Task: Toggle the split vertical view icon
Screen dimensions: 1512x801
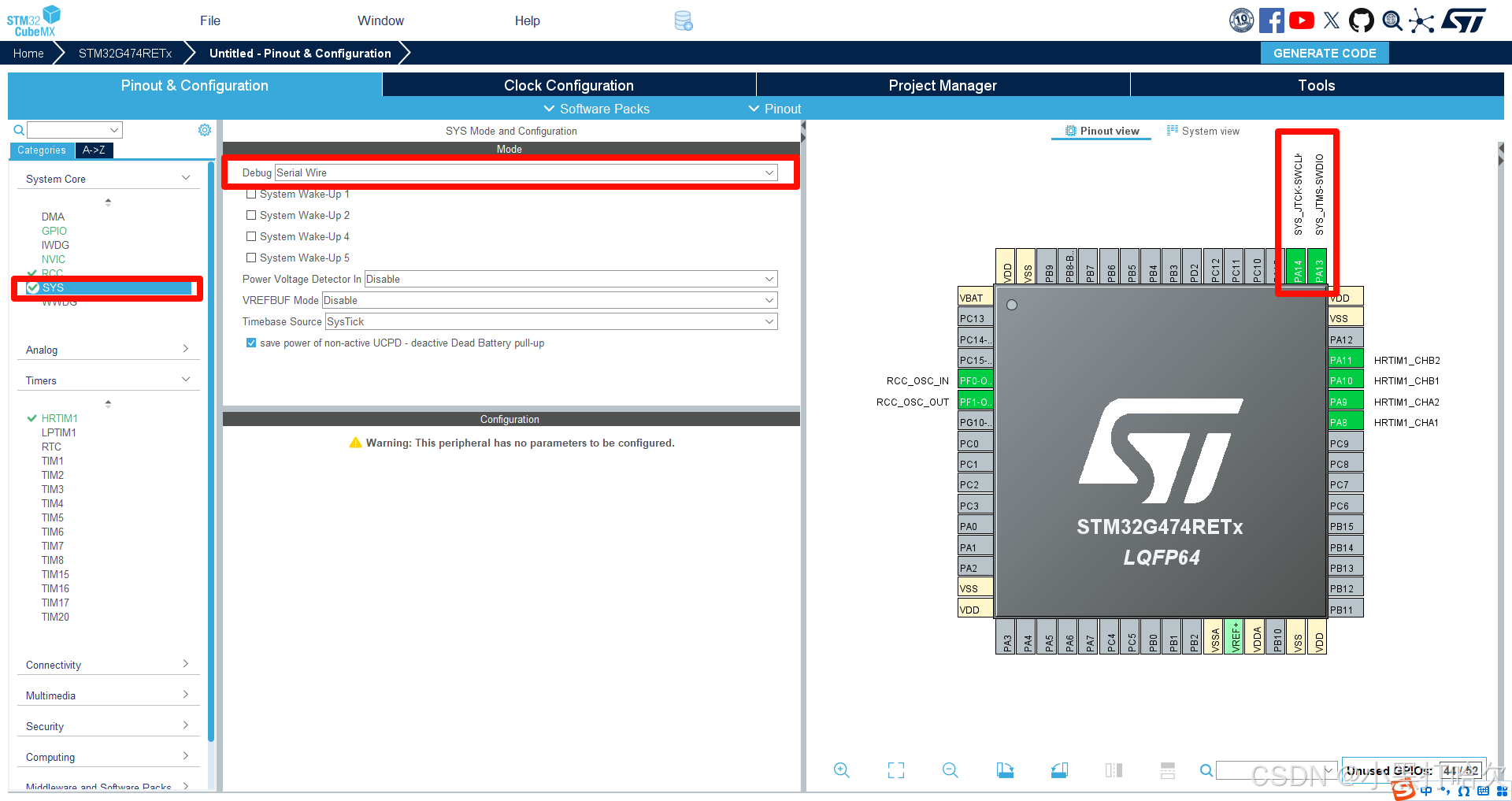Action: pyautogui.click(x=1114, y=770)
